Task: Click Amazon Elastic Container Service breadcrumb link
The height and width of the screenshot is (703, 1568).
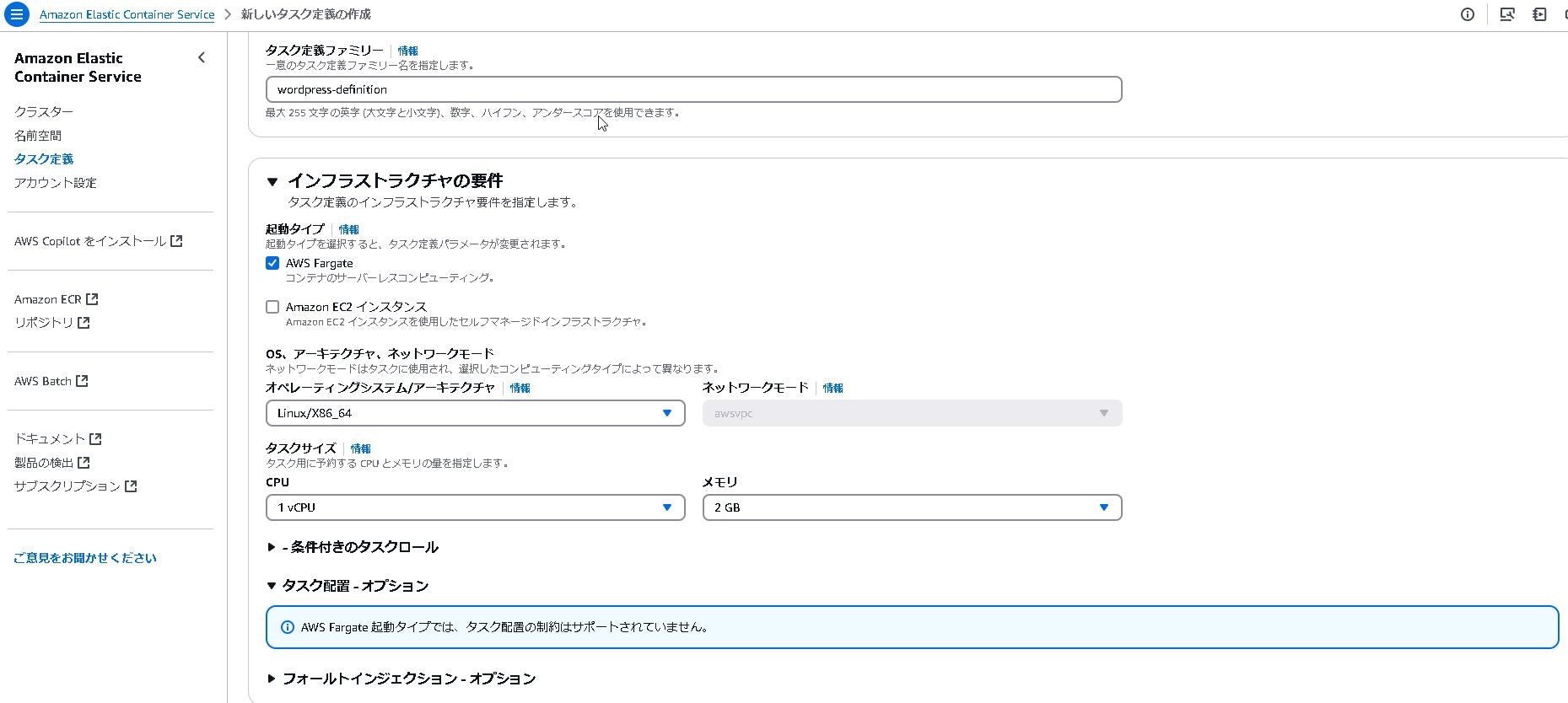Action: pos(127,14)
